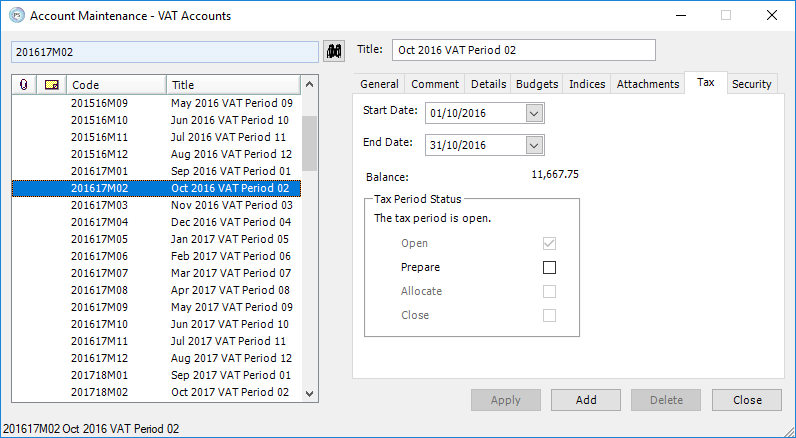The height and width of the screenshot is (438, 796).
Task: Click the Title column header
Action: [234, 85]
